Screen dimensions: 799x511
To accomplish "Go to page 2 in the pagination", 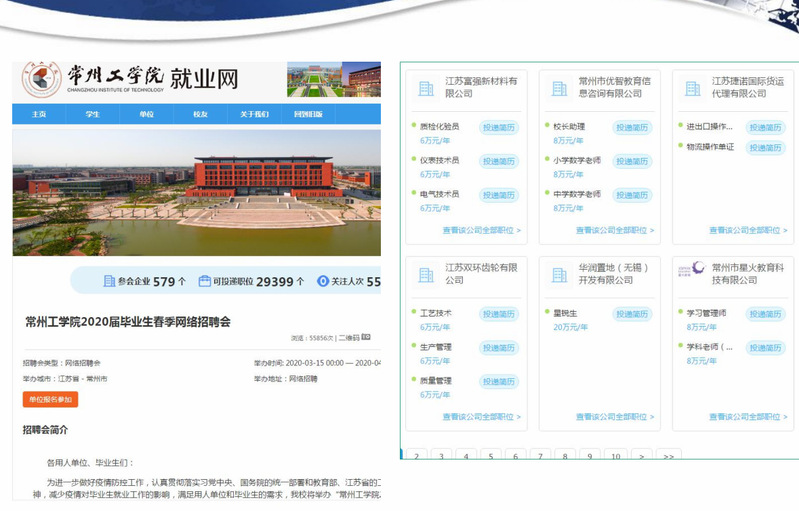I will tap(417, 455).
